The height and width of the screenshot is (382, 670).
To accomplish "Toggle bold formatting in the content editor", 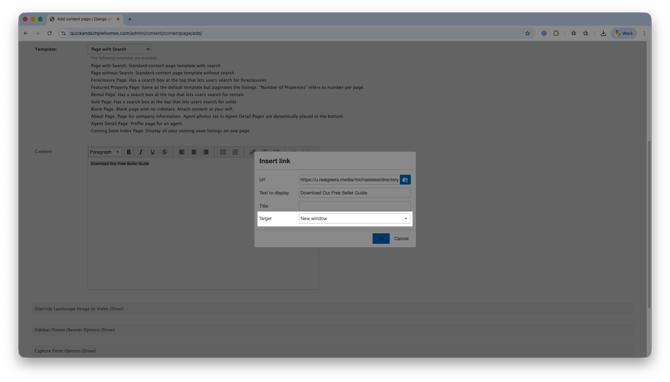I will coord(129,152).
